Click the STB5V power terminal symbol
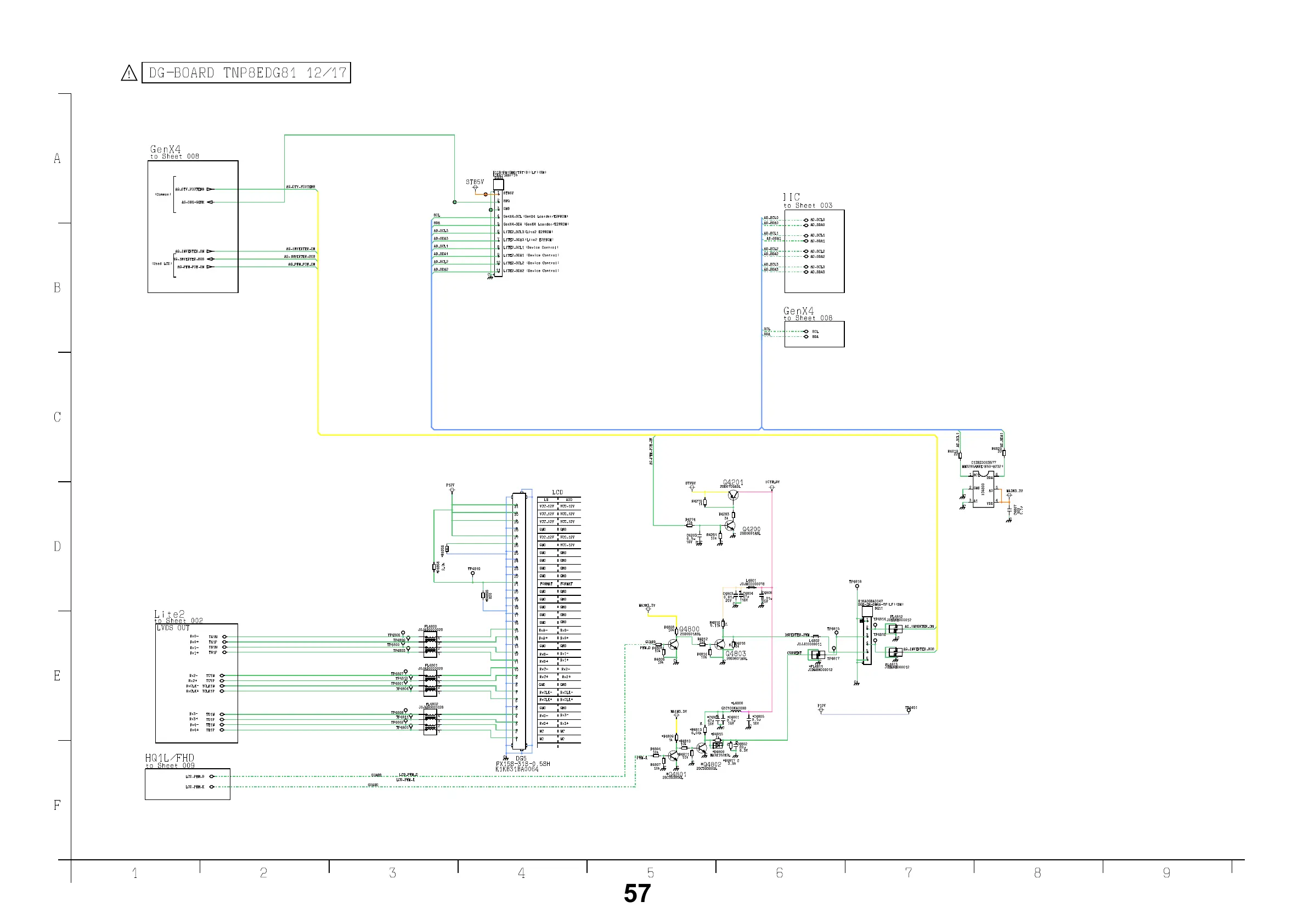The height and width of the screenshot is (924, 1303). coord(476,187)
